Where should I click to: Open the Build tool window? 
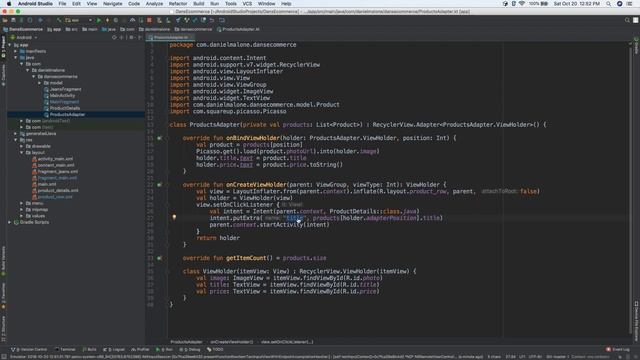click(x=89, y=349)
